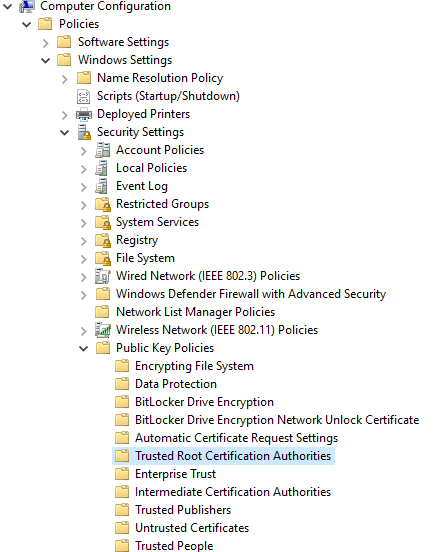
Task: Expand the Local Policies node
Action: pyautogui.click(x=83, y=169)
